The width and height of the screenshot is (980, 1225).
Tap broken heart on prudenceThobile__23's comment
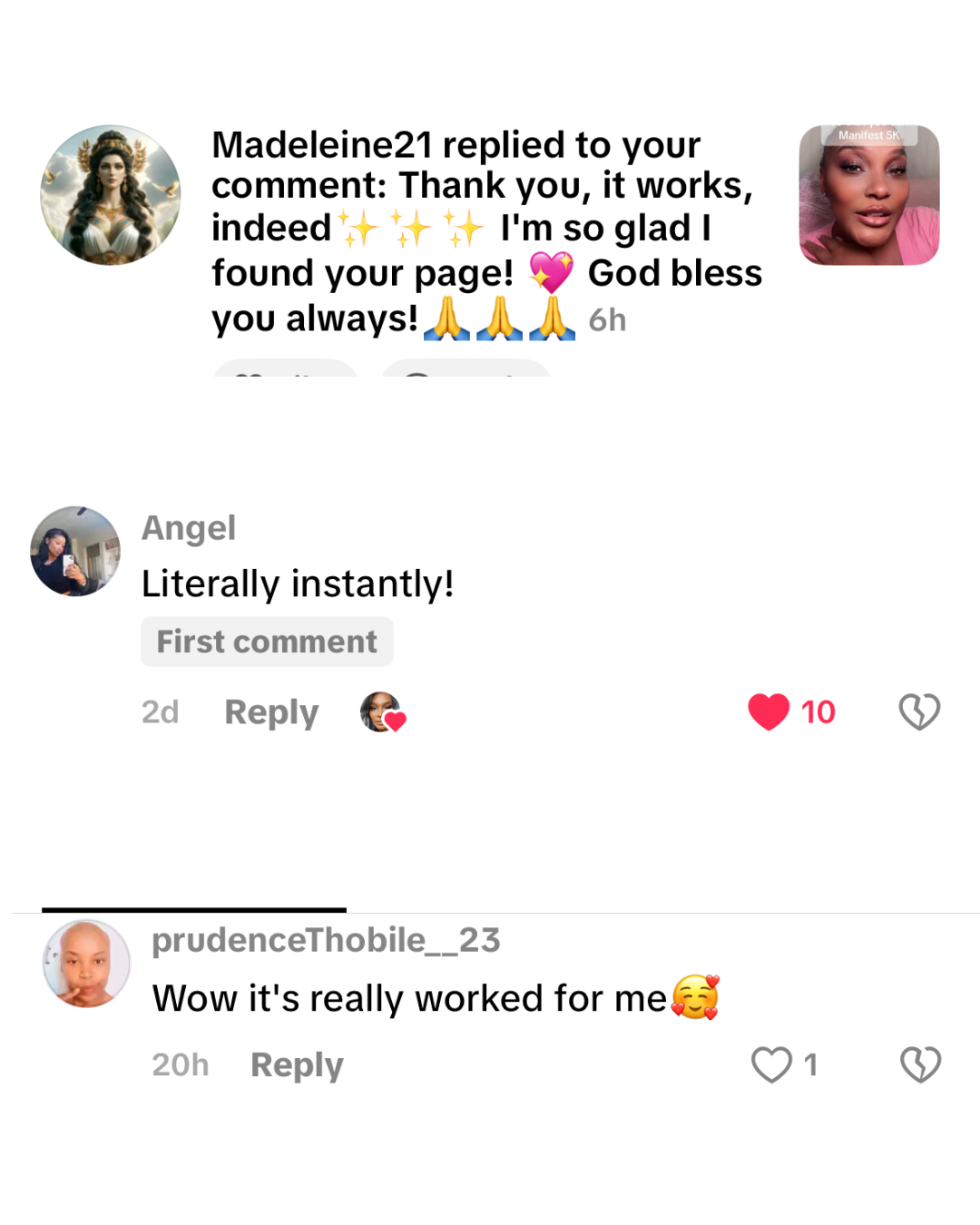coord(920,1064)
